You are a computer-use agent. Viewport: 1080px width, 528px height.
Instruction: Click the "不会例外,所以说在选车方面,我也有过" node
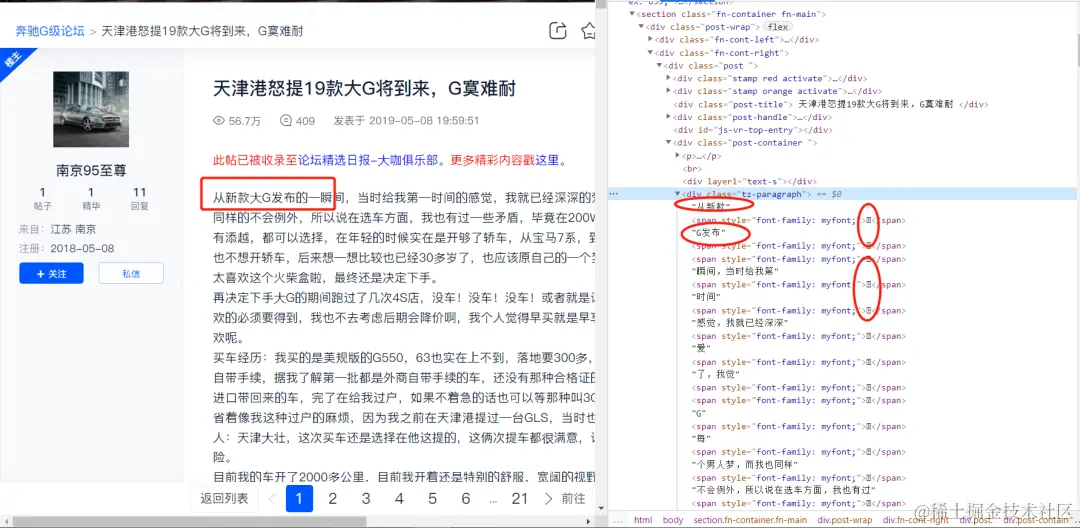click(783, 490)
